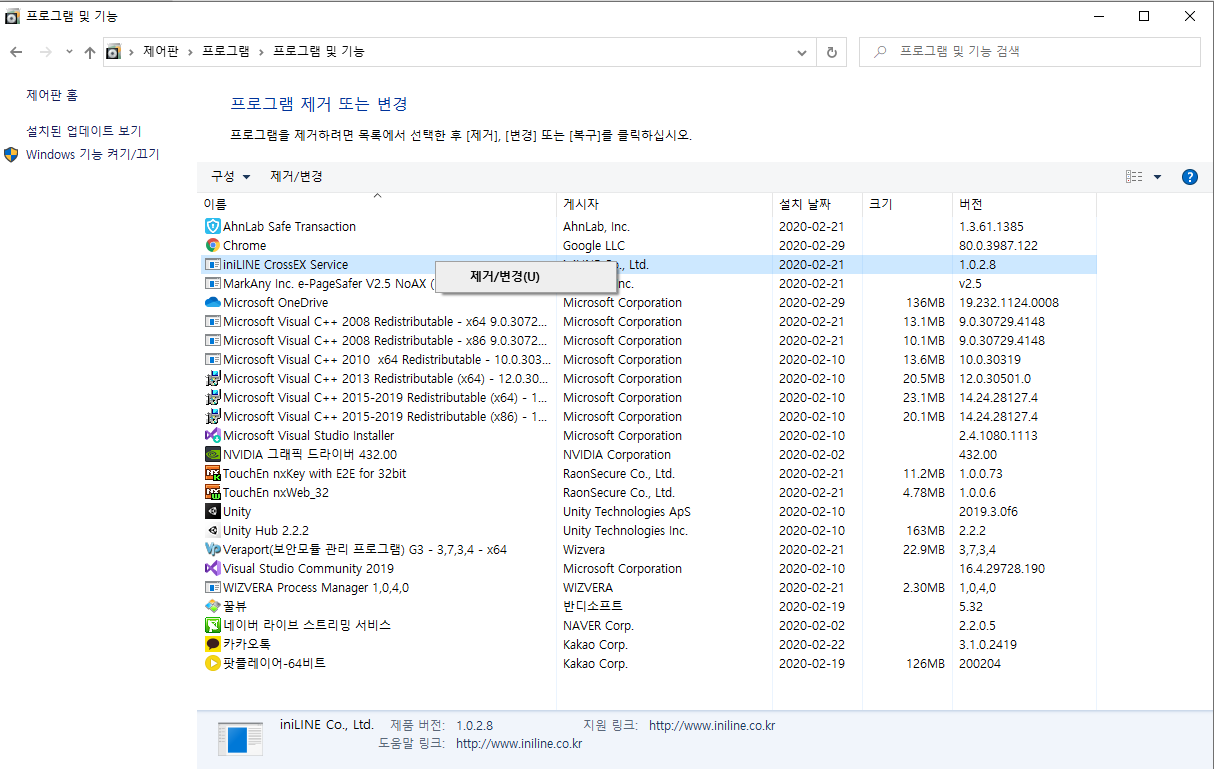Select the Visual C++ 2008 x64 row
Viewport: 1214px width, 769px height.
[x=647, y=322]
